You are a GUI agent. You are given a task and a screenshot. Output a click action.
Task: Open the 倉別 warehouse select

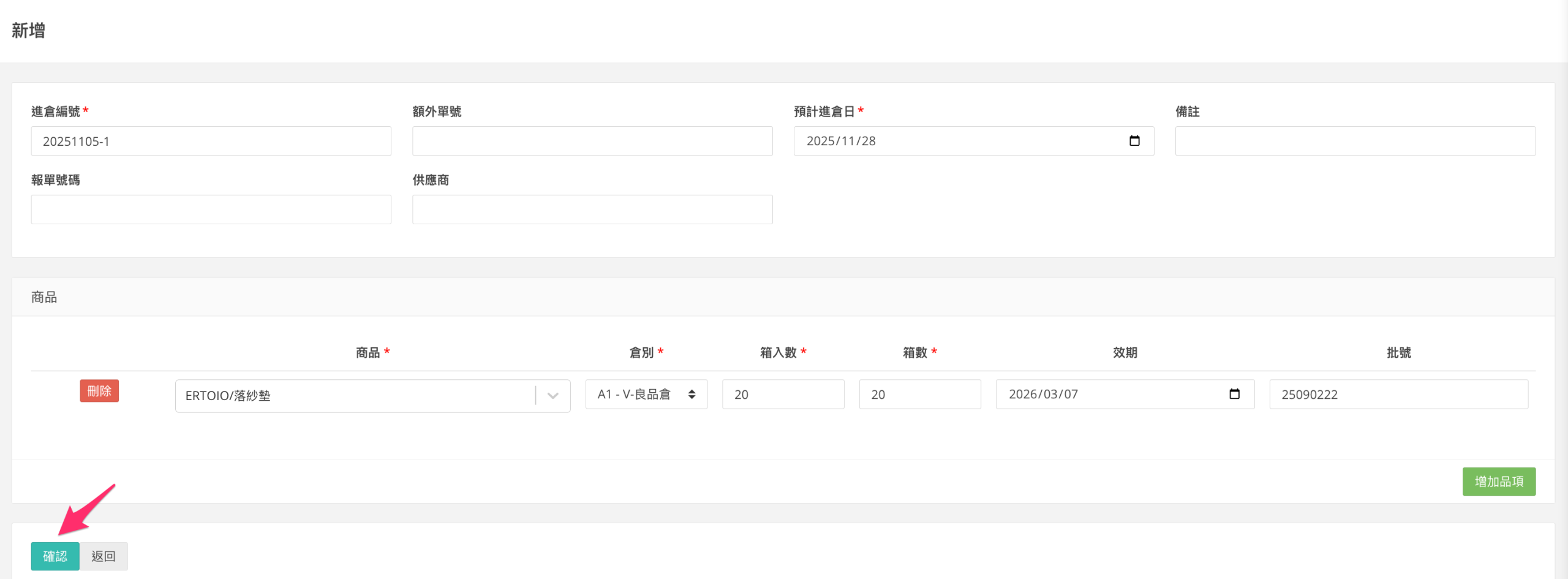(646, 394)
